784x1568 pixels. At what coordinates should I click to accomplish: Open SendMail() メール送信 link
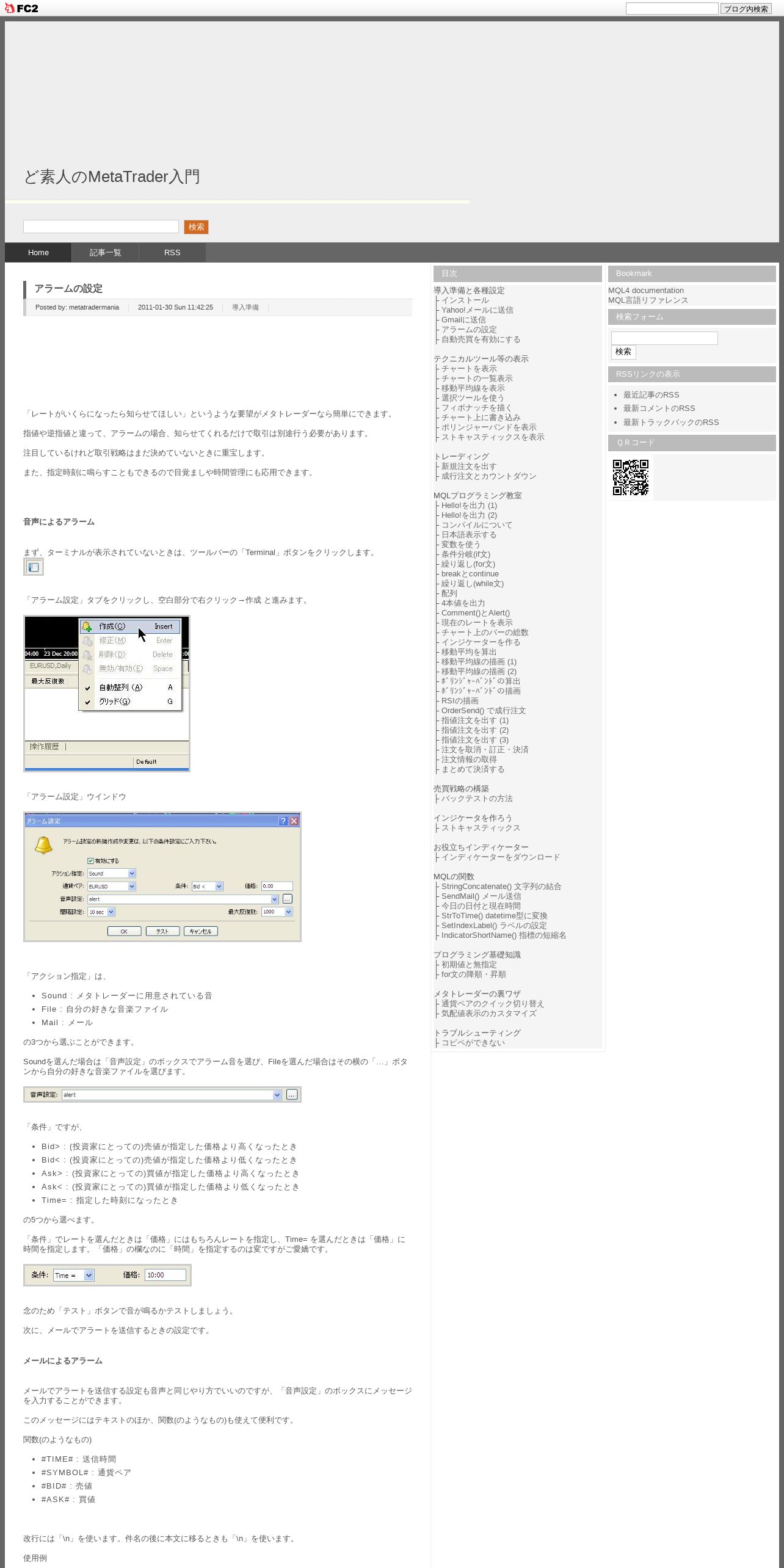(481, 896)
